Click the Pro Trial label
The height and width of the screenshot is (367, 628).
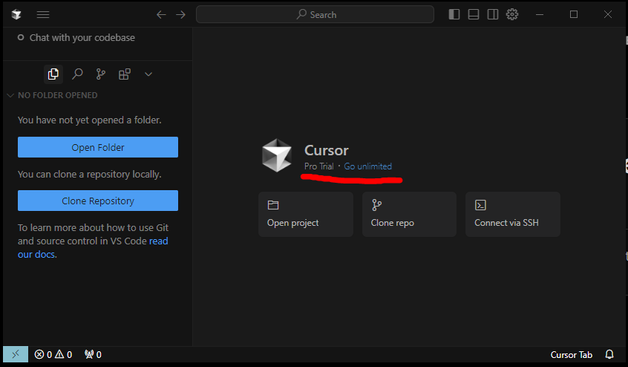pyautogui.click(x=319, y=166)
